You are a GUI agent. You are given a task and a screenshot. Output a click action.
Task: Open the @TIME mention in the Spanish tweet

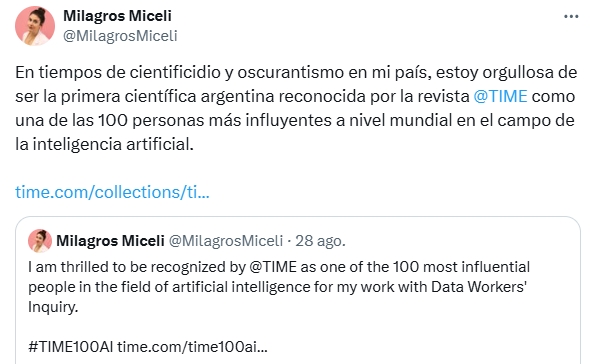coord(500,96)
